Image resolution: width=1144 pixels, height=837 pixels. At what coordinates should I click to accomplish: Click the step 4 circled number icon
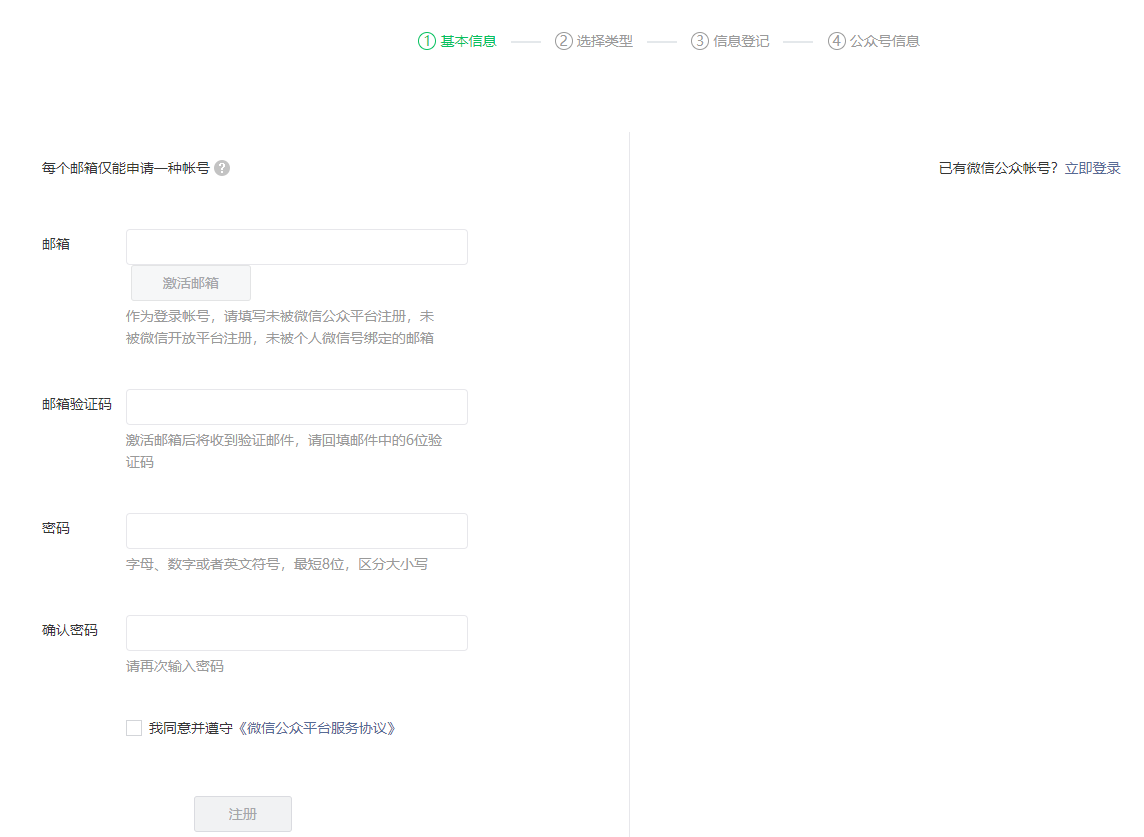[x=837, y=41]
